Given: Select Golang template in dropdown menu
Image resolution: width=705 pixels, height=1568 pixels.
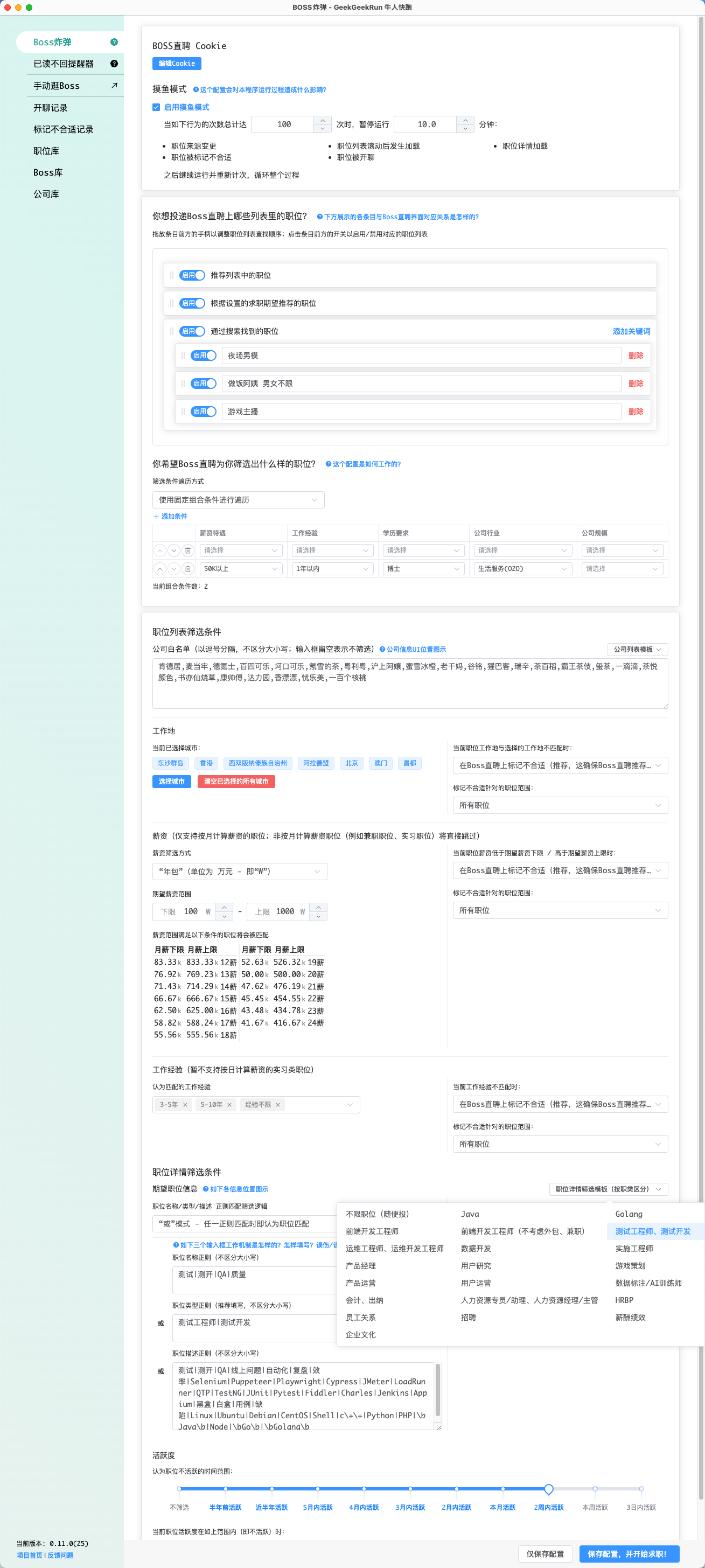Looking at the screenshot, I should tap(655, 1214).
